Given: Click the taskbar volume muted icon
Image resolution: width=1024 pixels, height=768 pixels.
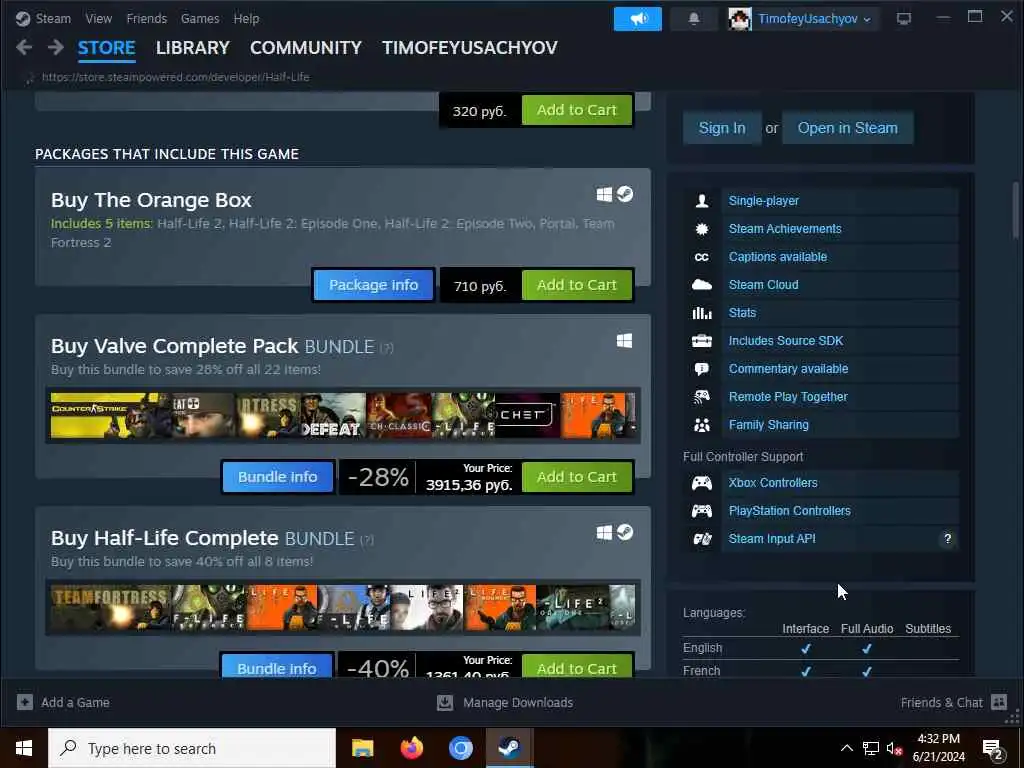Looking at the screenshot, I should pos(895,748).
